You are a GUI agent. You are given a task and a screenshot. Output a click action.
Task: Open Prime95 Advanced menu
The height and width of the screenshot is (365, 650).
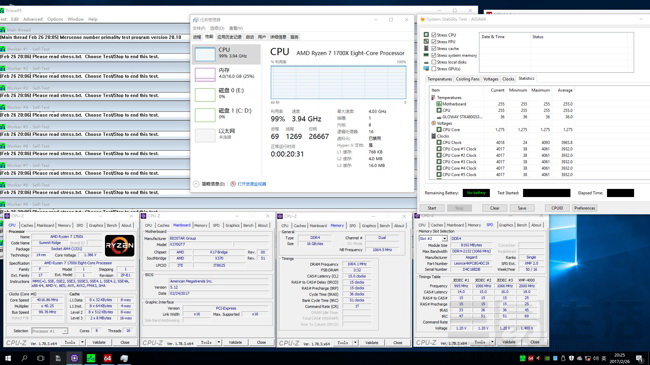click(33, 19)
